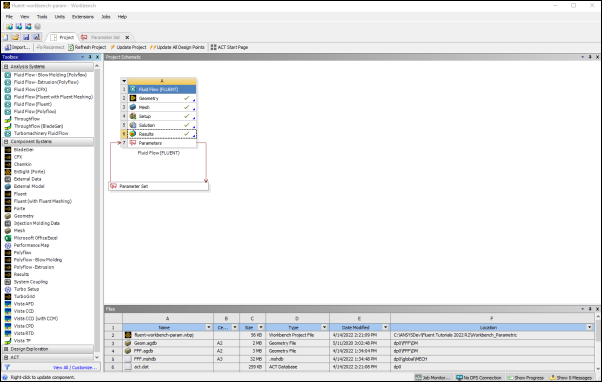Select the Geom.agdb file name
The height and width of the screenshot is (382, 602).
click(145, 343)
